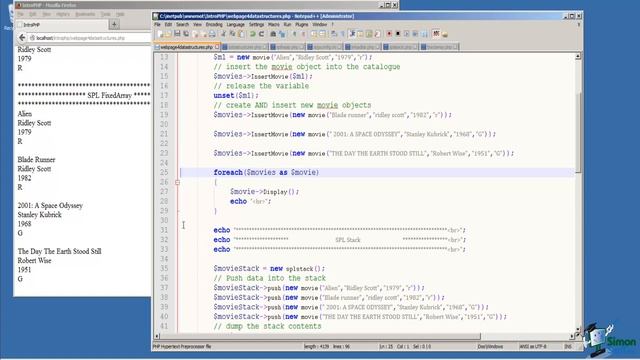This screenshot has width=640, height=360.
Task: Click the 'unset($m1);' code line
Action: (x=236, y=95)
